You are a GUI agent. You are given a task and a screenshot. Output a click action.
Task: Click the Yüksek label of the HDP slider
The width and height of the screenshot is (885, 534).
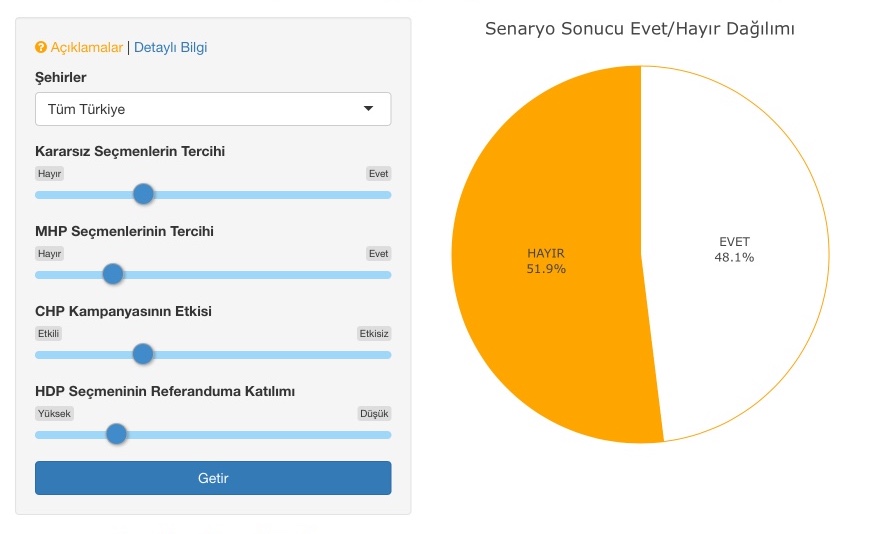[54, 414]
